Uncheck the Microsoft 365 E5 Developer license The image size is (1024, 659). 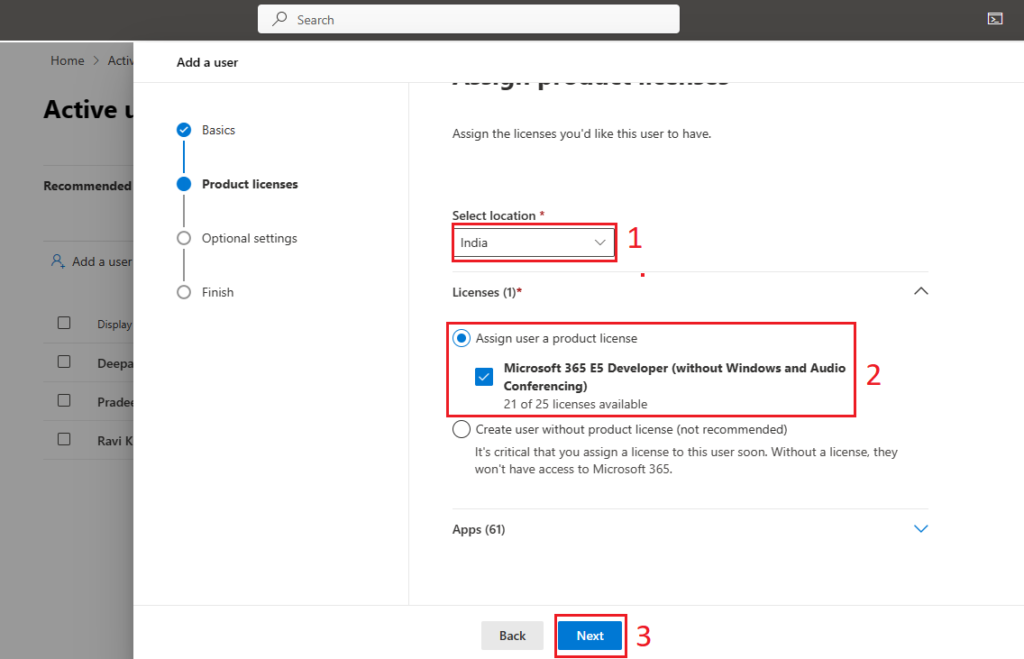coord(484,376)
